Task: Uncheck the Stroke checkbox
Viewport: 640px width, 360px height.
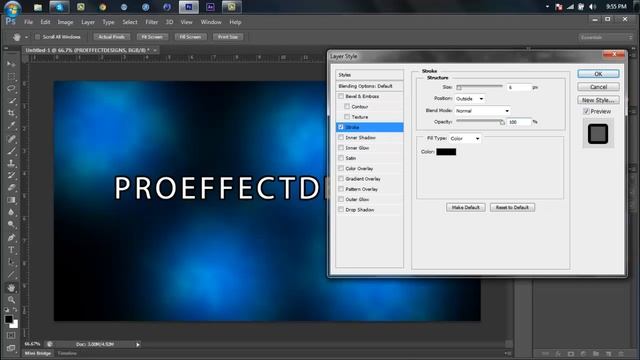Action: 341,127
